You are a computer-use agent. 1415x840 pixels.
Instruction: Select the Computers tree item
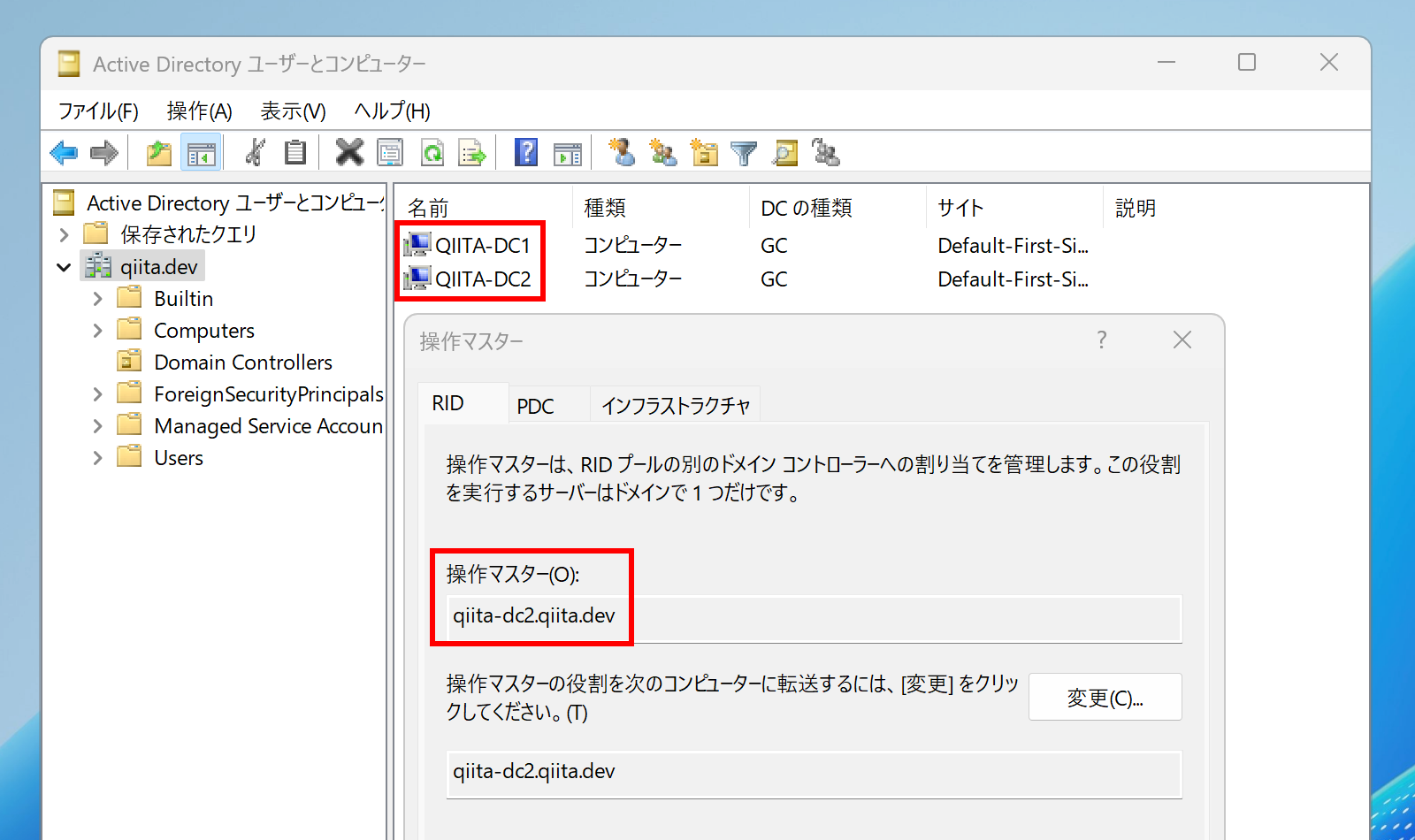click(203, 331)
